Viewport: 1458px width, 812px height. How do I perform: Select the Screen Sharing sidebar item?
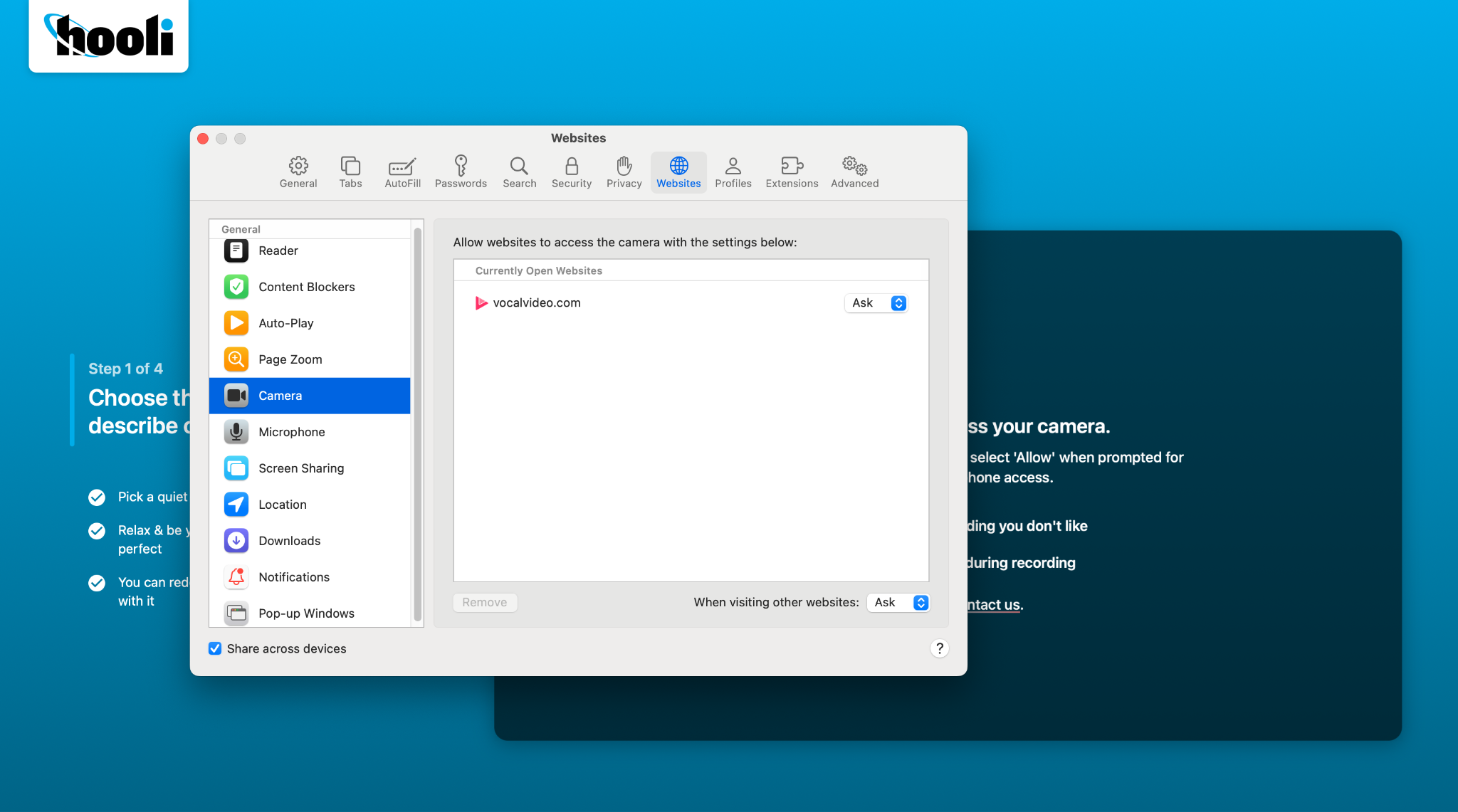tap(310, 468)
